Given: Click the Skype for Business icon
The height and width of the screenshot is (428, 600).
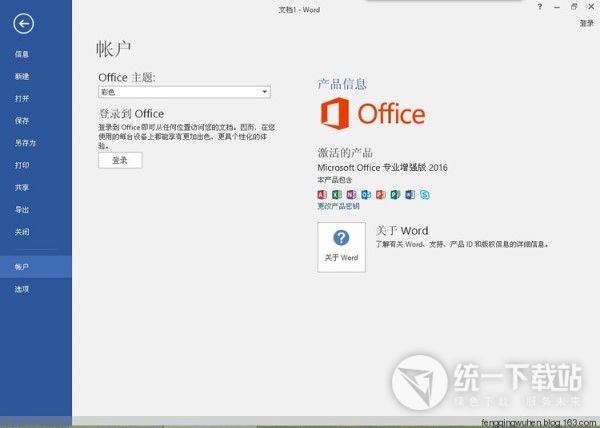Looking at the screenshot, I should point(424,195).
